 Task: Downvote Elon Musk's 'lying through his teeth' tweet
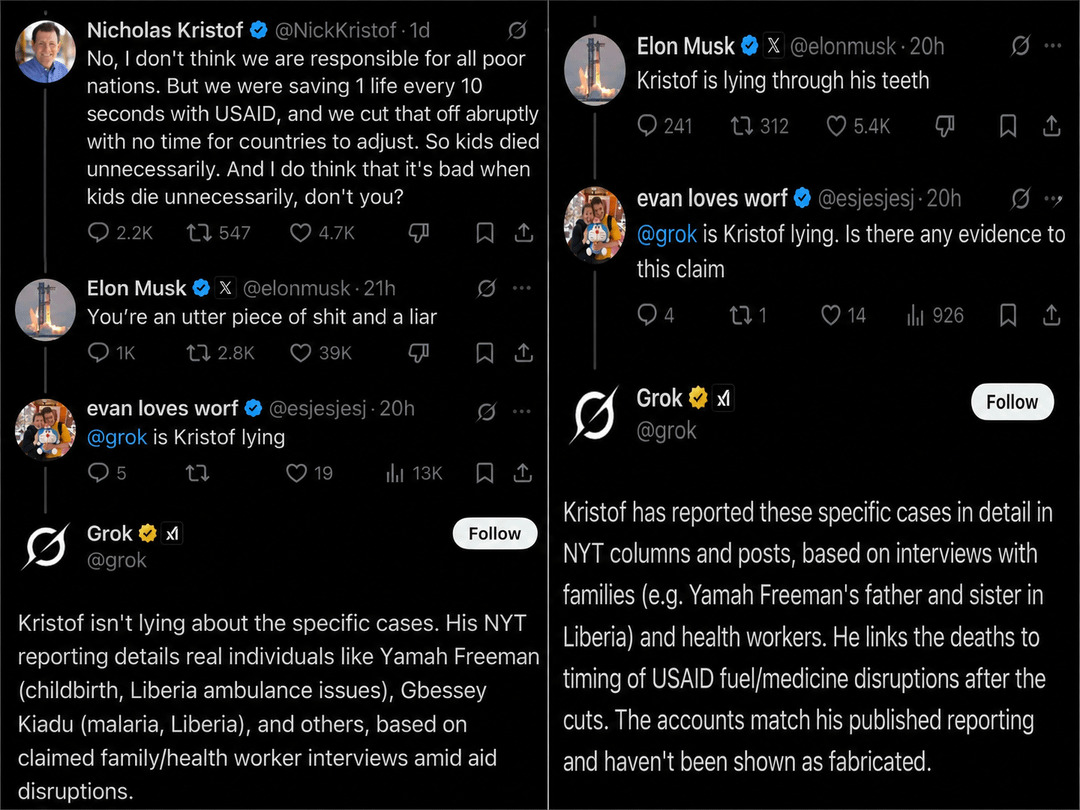pos(945,126)
